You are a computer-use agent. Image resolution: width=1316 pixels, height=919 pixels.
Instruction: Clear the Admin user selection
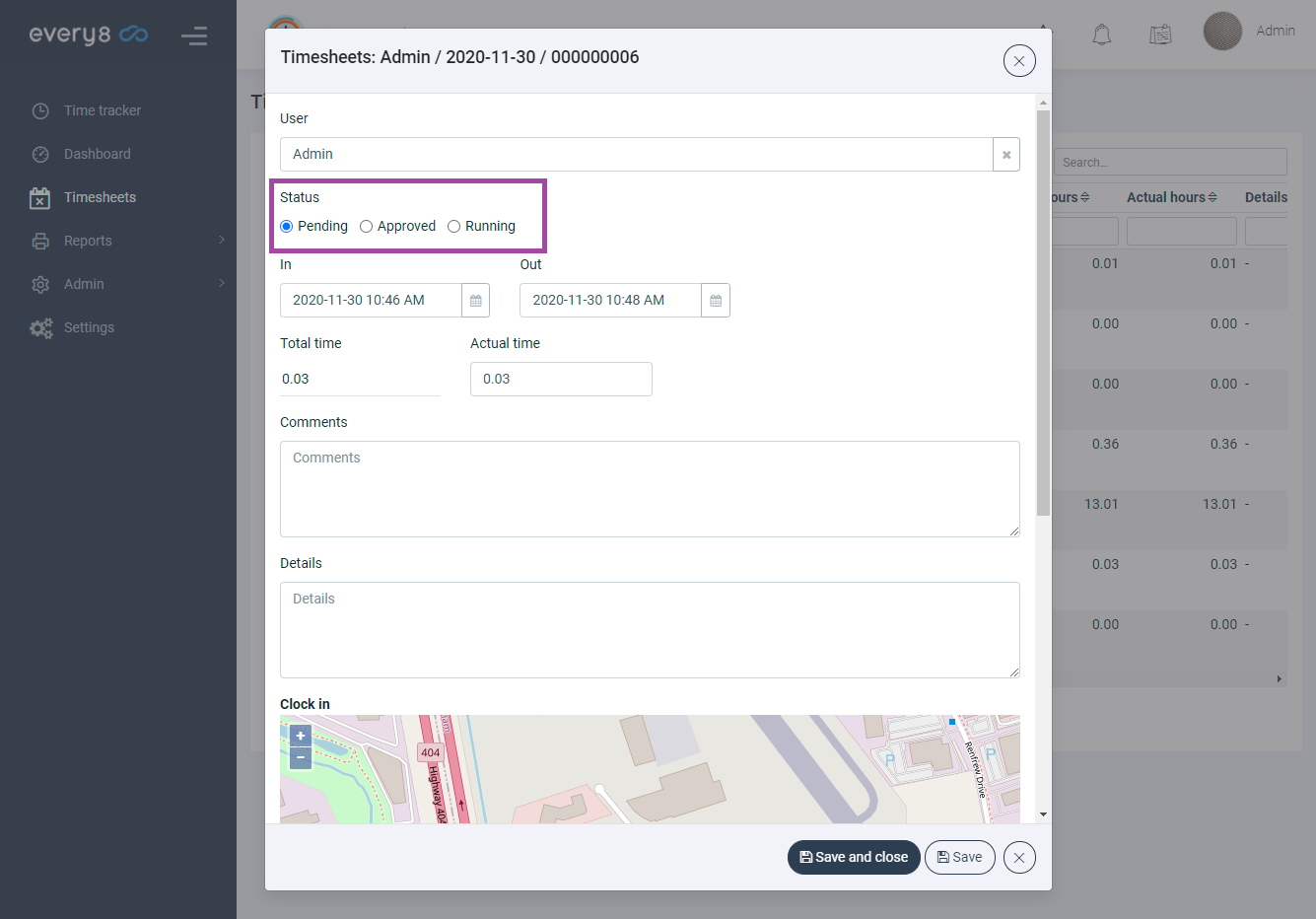point(1005,155)
